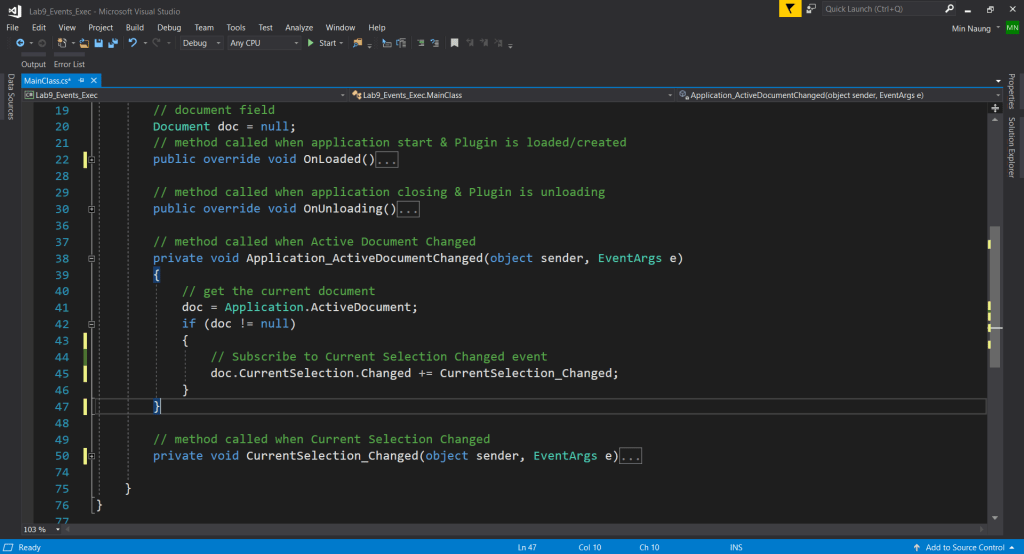The image size is (1024, 554).
Task: Switch to the Error List tab
Action: pos(70,64)
